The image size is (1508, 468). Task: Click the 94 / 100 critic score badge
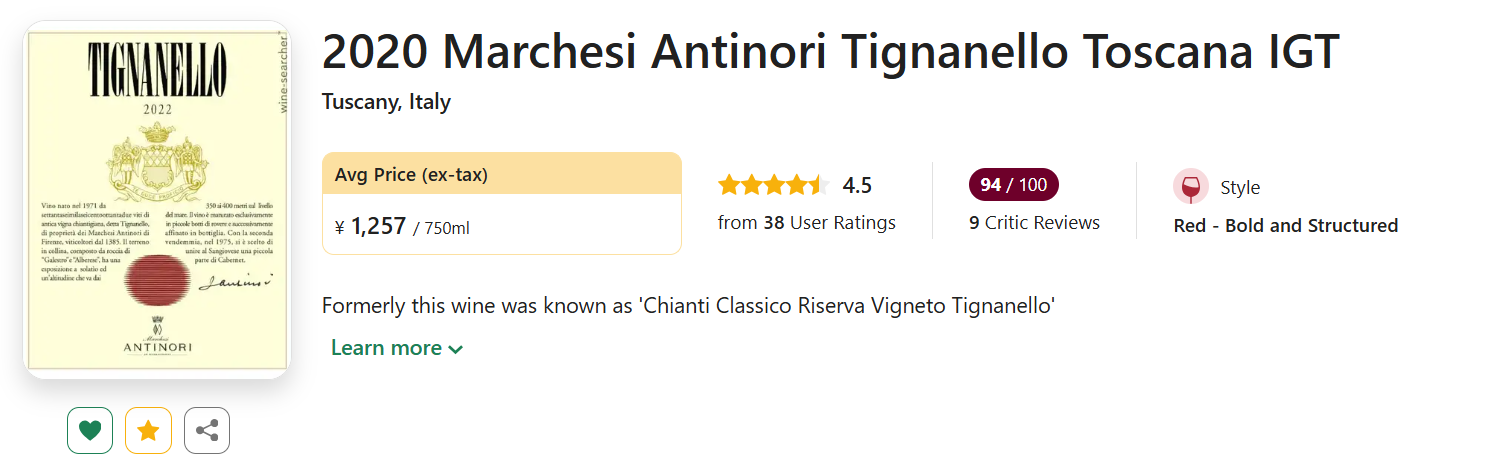click(x=1013, y=185)
